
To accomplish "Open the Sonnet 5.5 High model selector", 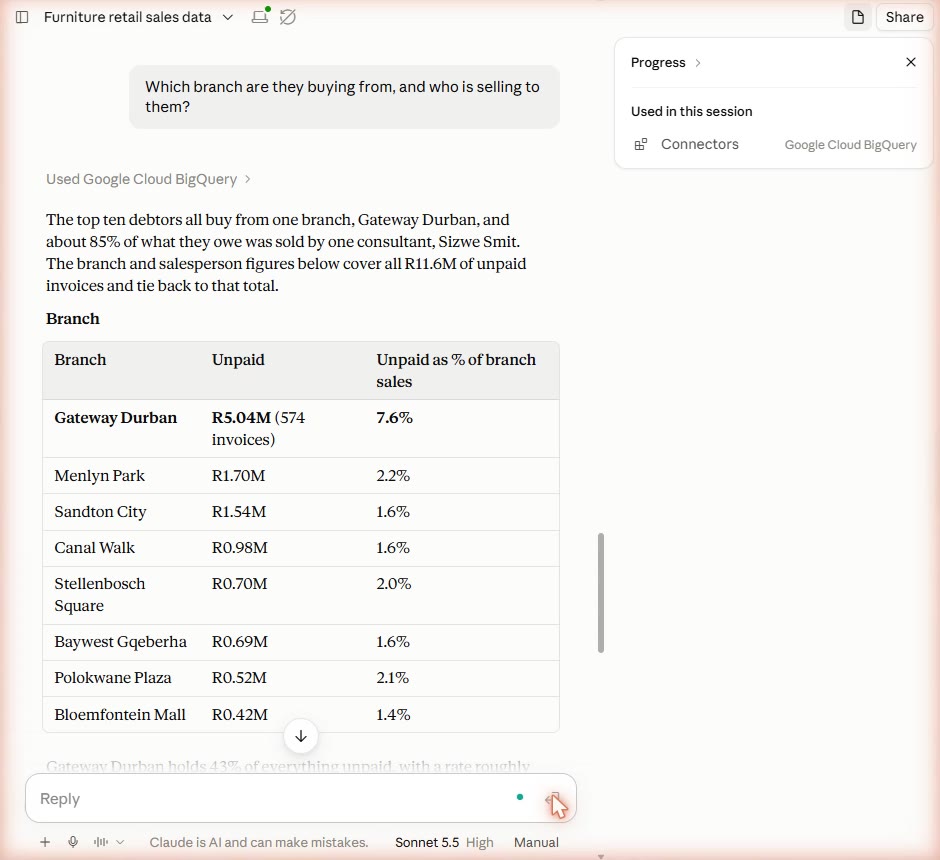I will point(444,842).
